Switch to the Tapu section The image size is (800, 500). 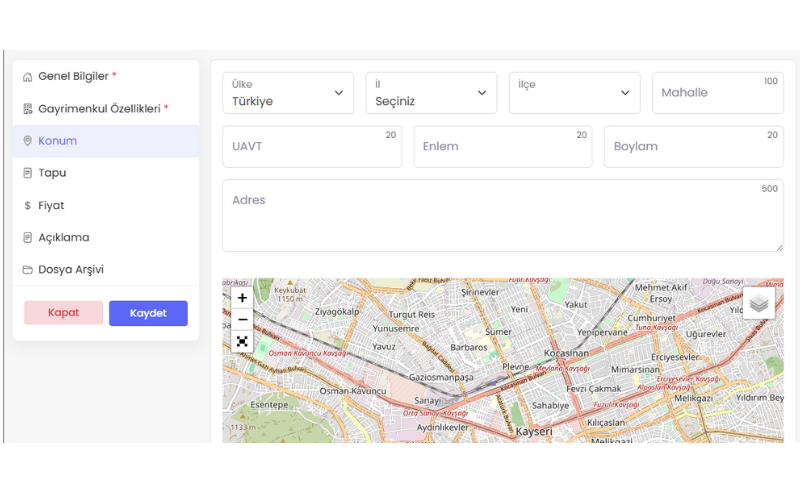(52, 173)
